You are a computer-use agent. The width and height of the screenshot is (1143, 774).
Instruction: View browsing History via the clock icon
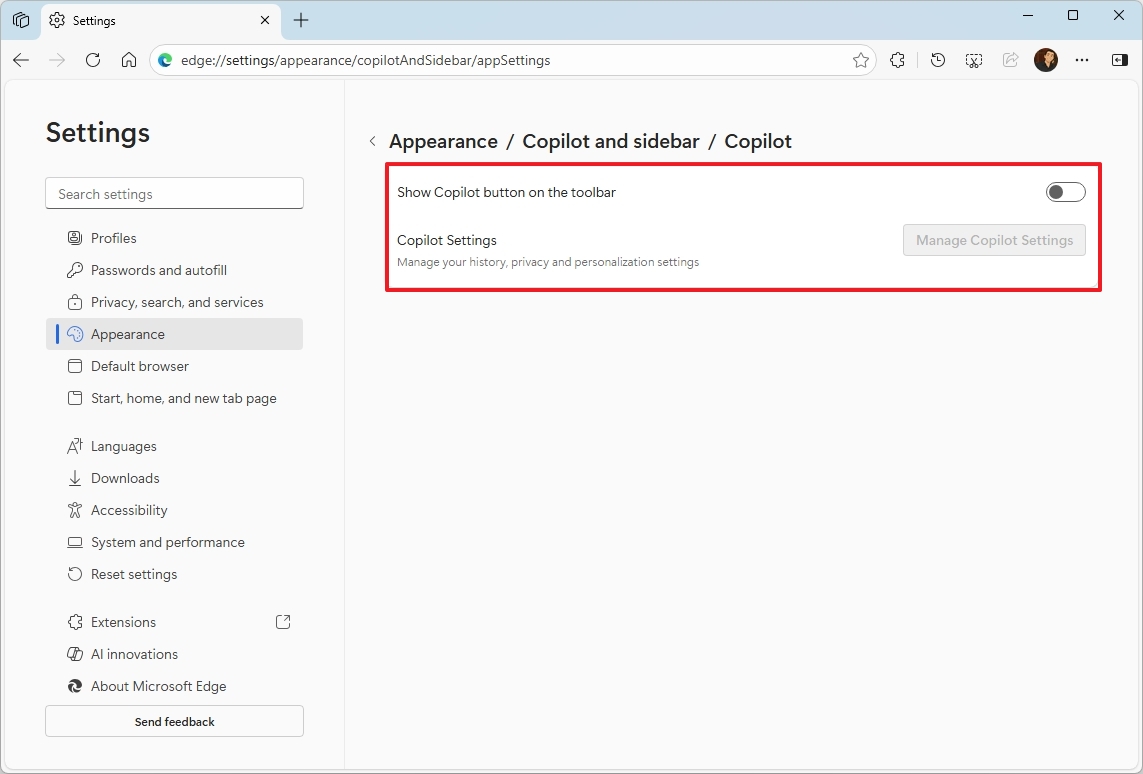(x=937, y=60)
